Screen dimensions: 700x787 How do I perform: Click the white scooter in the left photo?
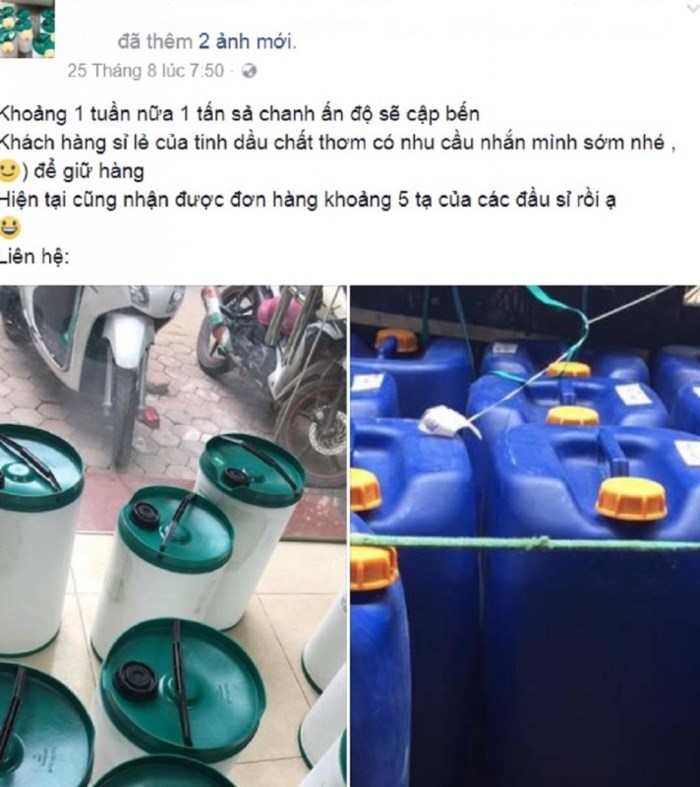click(x=93, y=361)
